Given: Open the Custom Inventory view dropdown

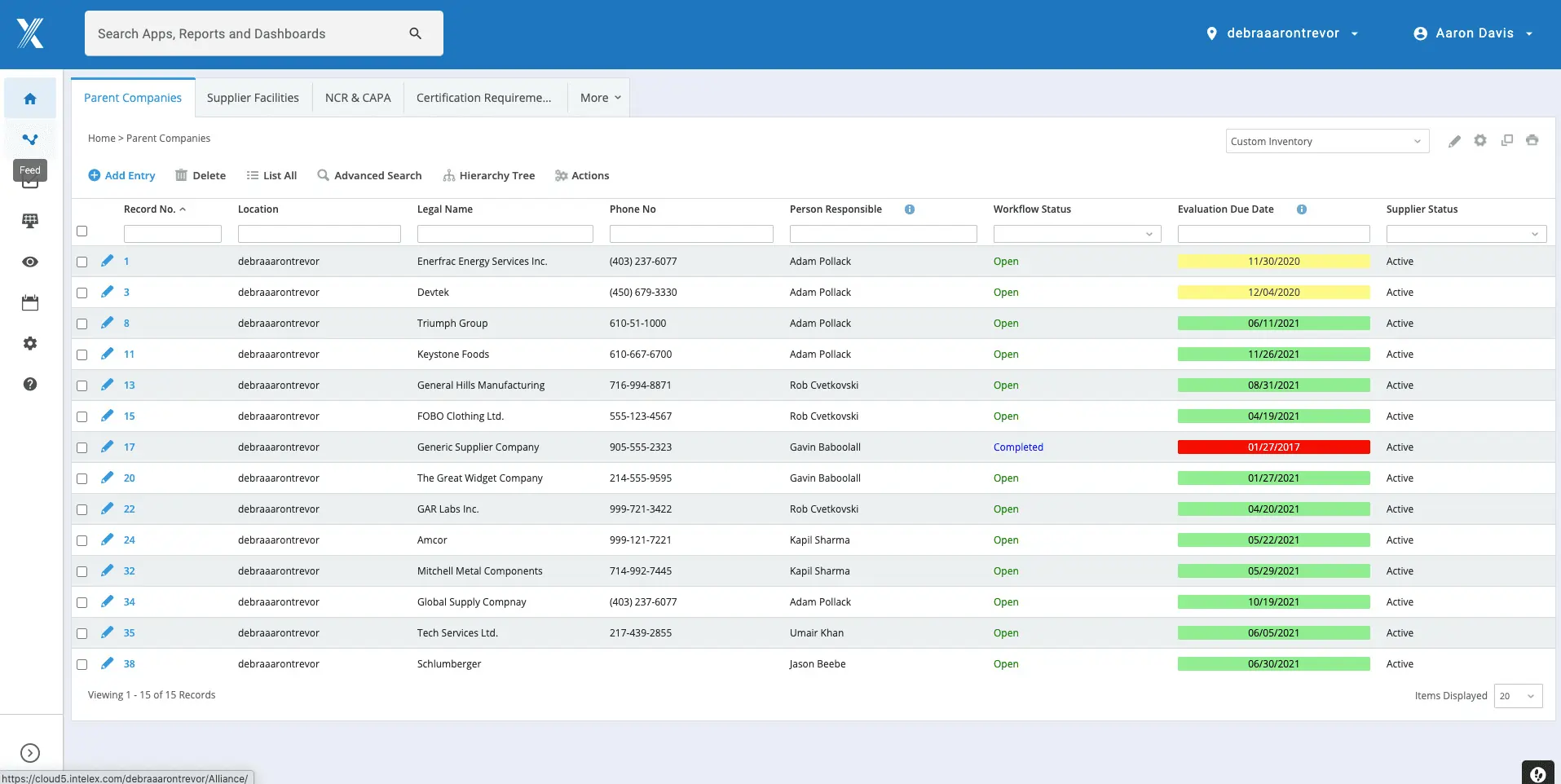Looking at the screenshot, I should coord(1327,141).
